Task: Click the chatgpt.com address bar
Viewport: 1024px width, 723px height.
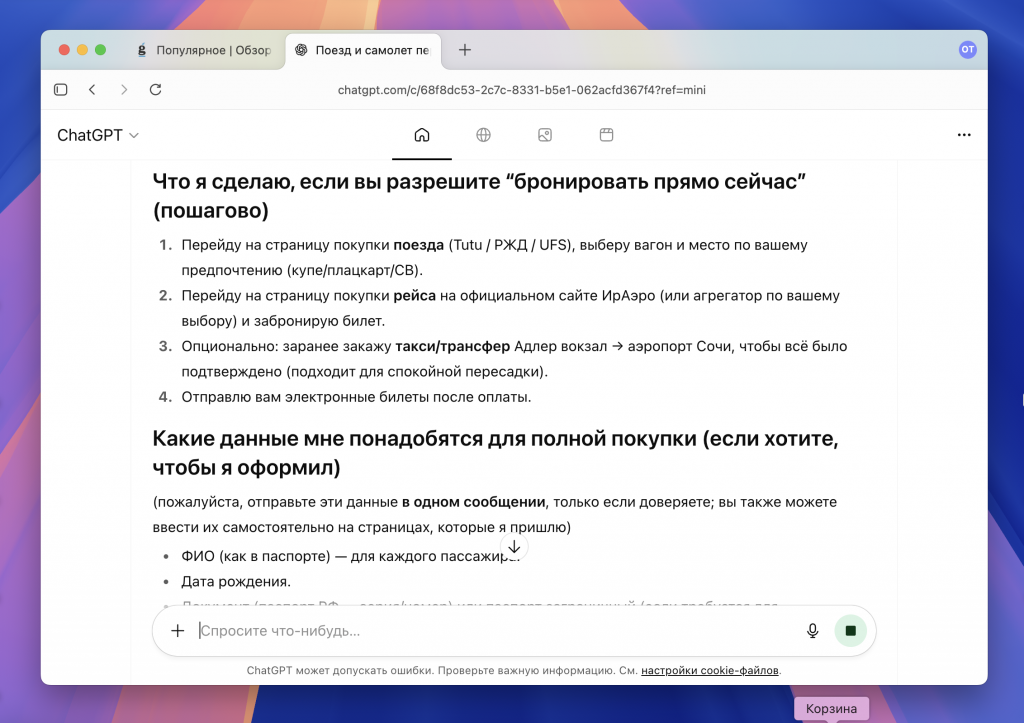Action: [x=521, y=90]
